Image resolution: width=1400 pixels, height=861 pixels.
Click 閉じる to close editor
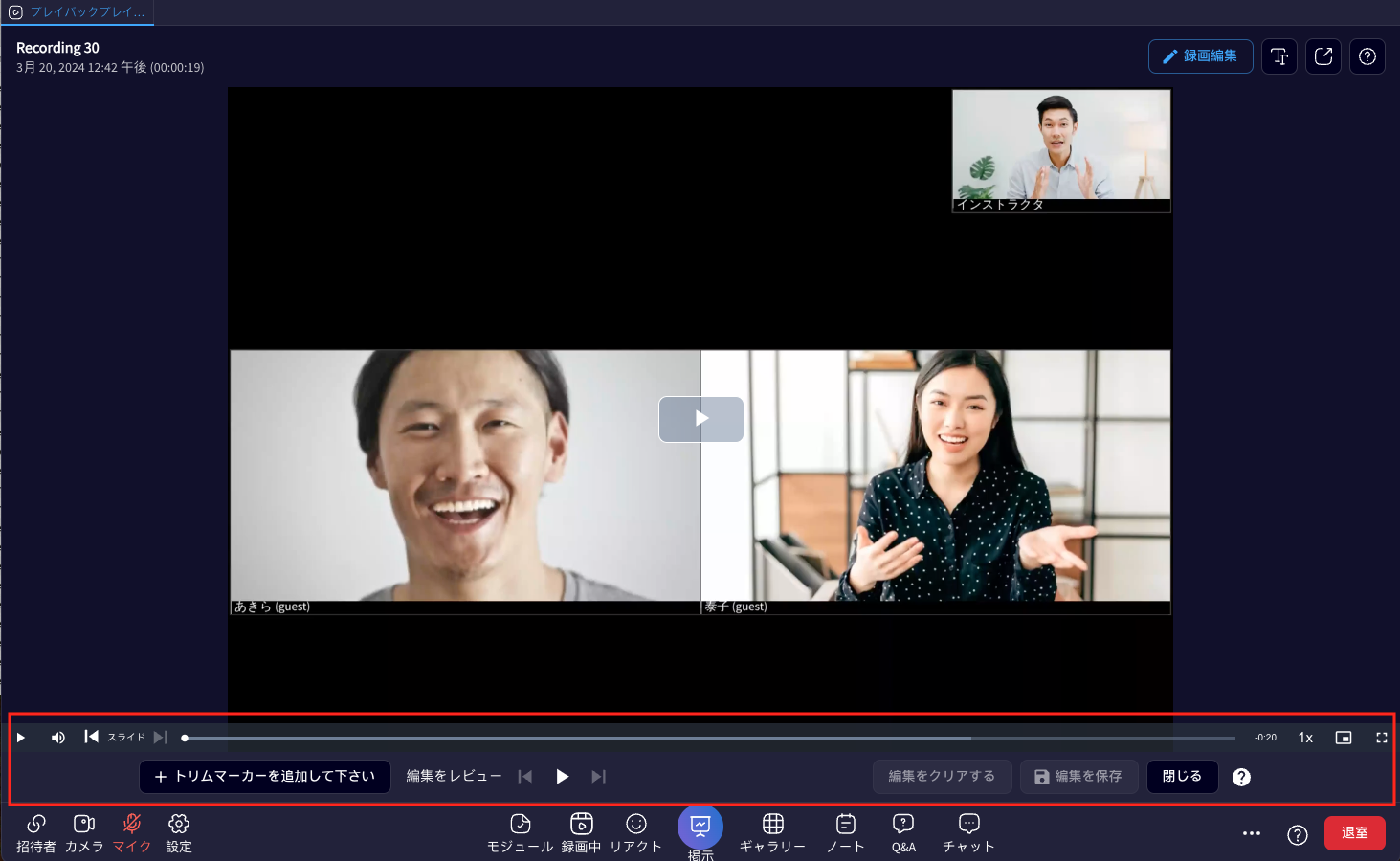tap(1182, 777)
